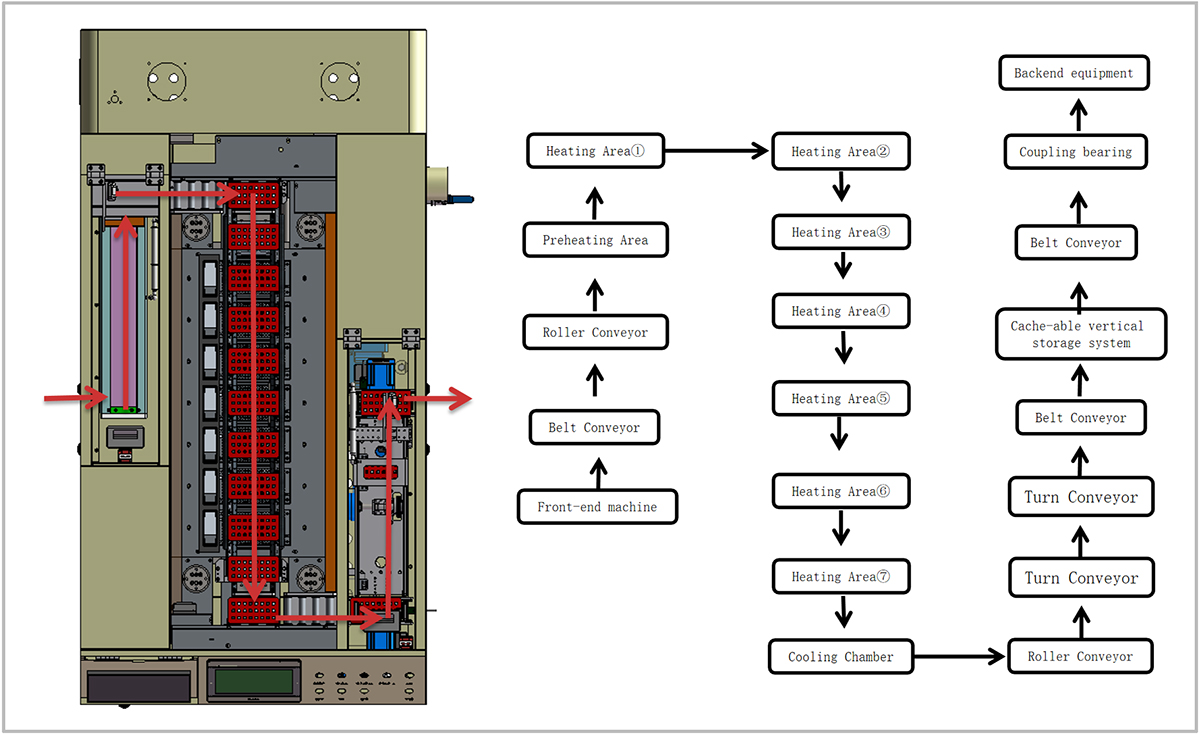The width and height of the screenshot is (1200, 735).
Task: Click the Backend equipment box
Action: click(x=1073, y=73)
